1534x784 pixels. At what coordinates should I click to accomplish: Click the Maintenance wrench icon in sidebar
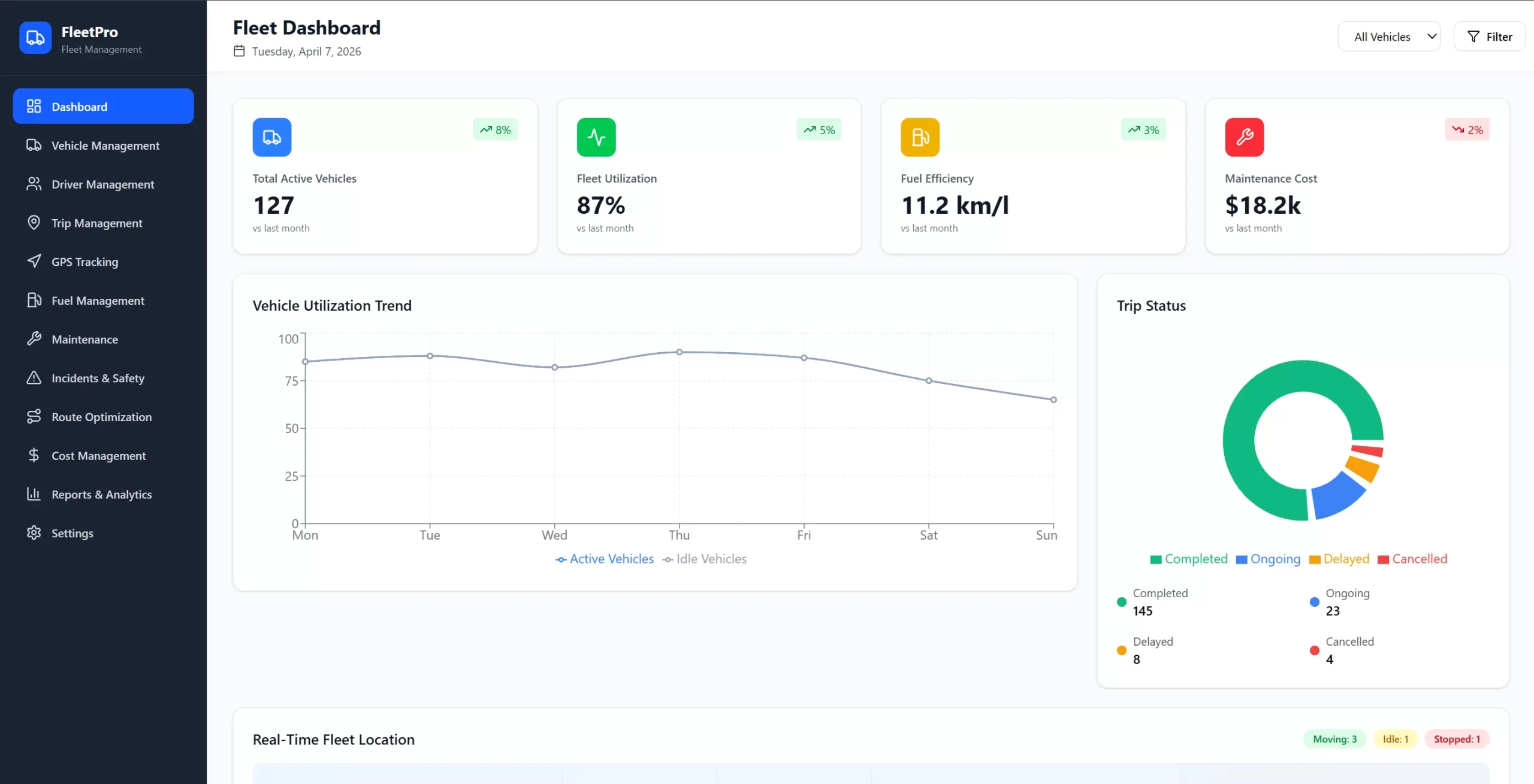pos(34,339)
